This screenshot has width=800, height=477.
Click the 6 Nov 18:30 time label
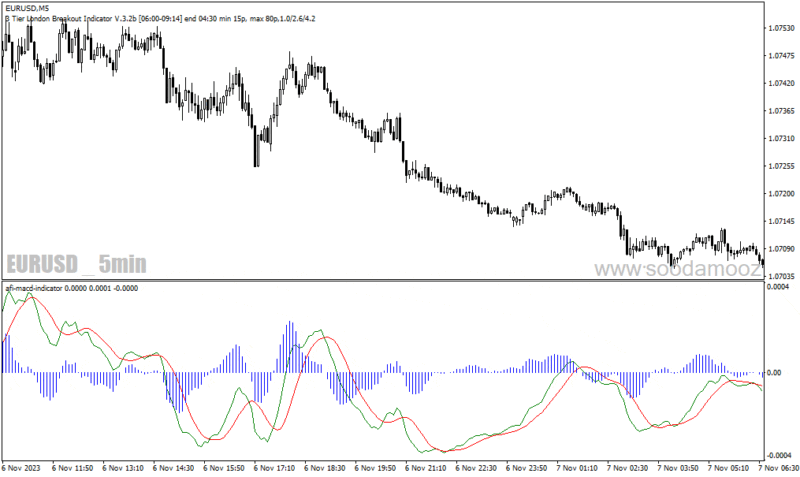(x=325, y=468)
